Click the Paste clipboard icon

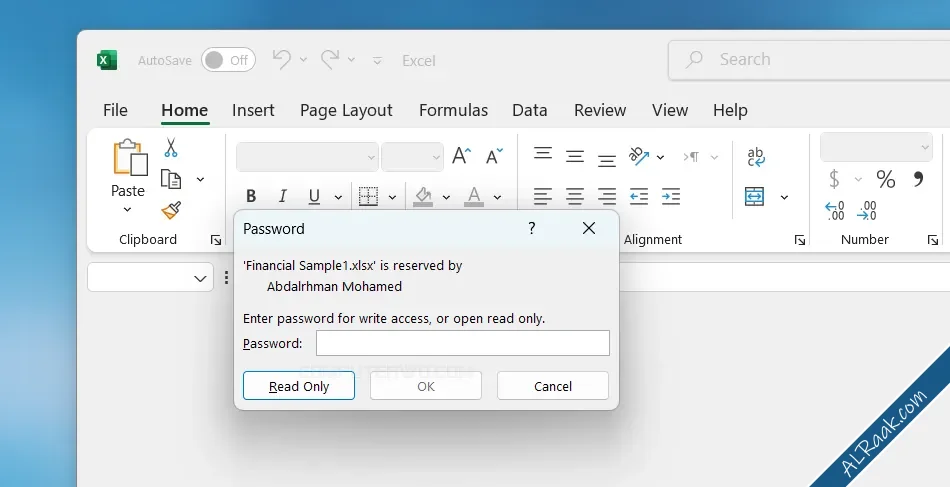point(130,157)
